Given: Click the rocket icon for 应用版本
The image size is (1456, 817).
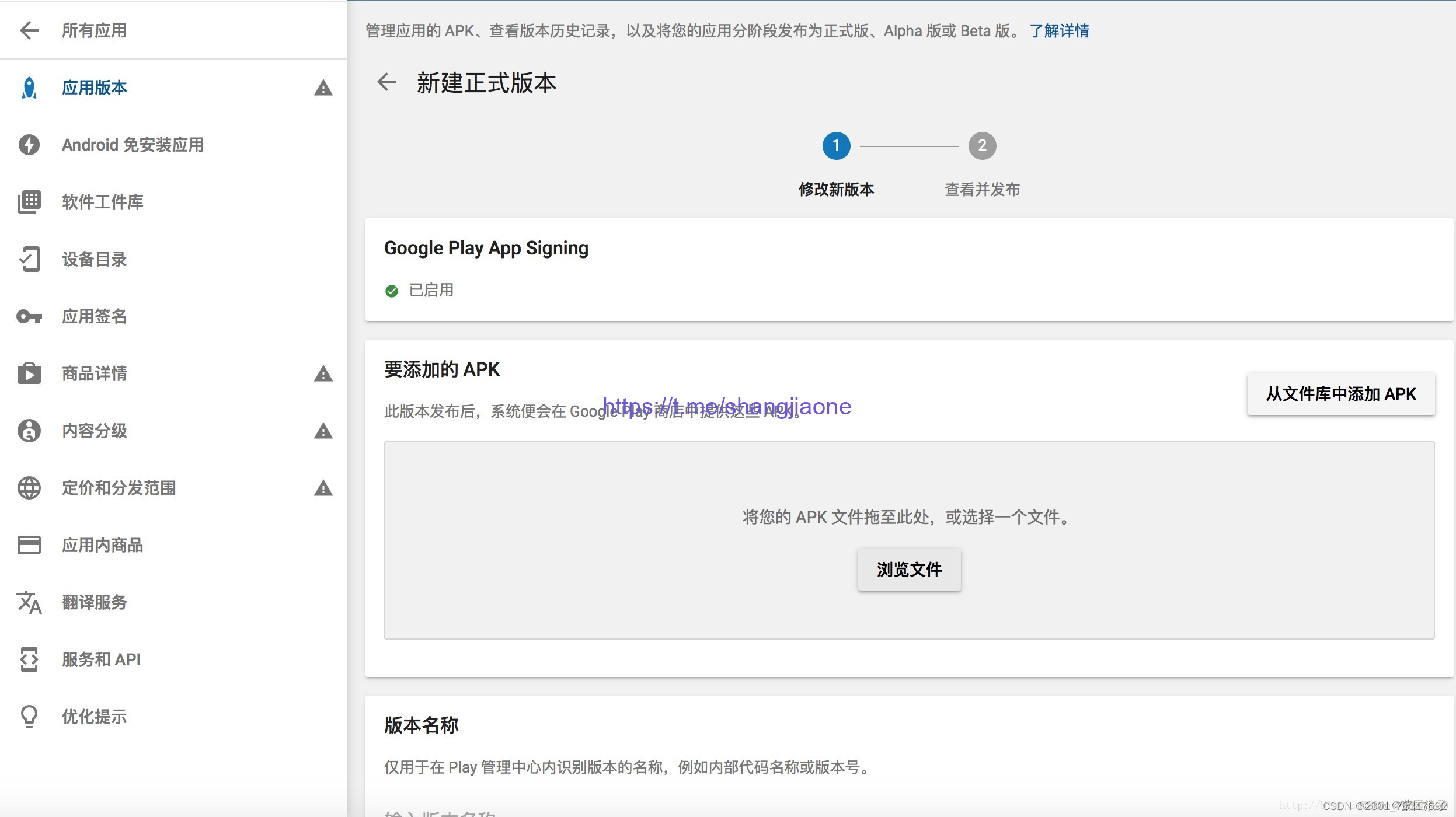Looking at the screenshot, I should 29,88.
